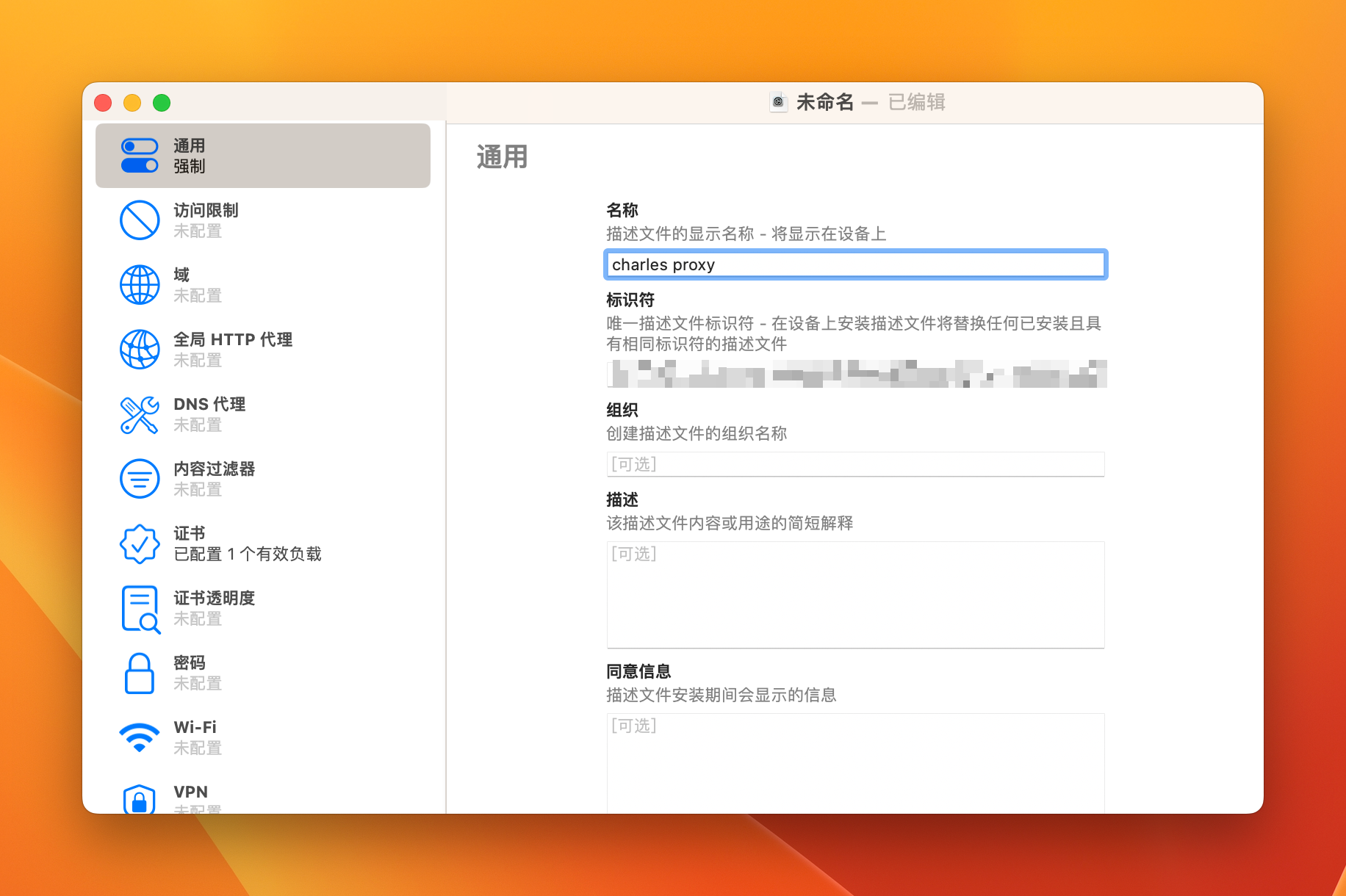The width and height of the screenshot is (1346, 896).
Task: Click the Certificates checkmark badge icon
Action: [140, 543]
